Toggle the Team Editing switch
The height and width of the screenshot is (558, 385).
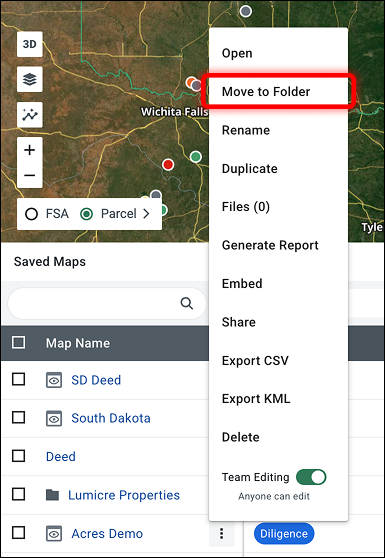(x=311, y=477)
